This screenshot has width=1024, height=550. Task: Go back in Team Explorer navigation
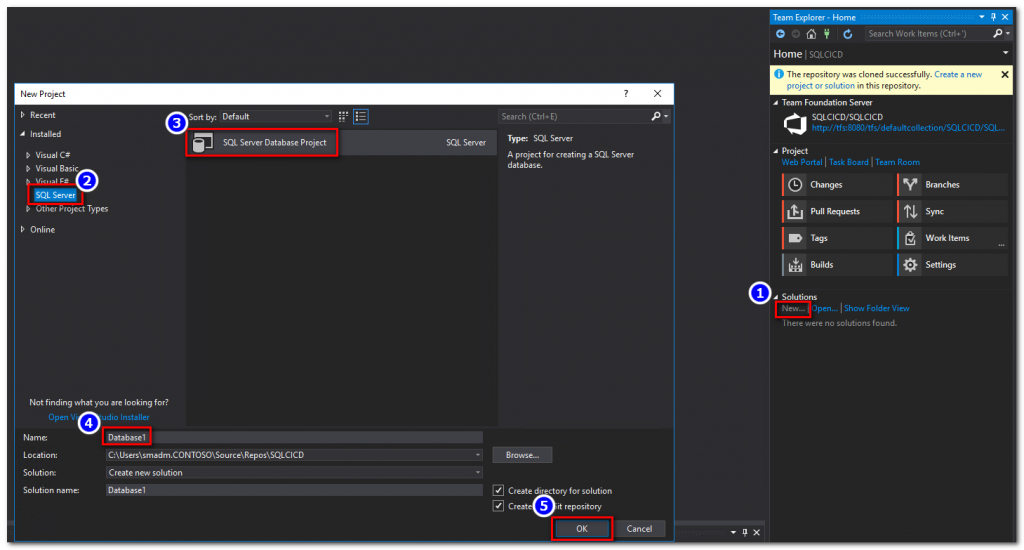click(780, 34)
